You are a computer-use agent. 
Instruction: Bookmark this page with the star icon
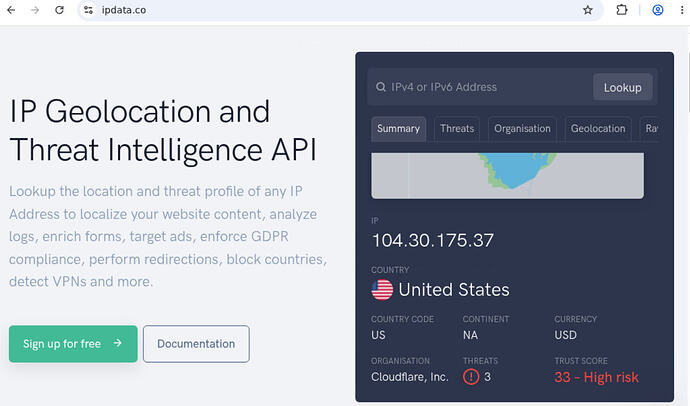pyautogui.click(x=587, y=10)
